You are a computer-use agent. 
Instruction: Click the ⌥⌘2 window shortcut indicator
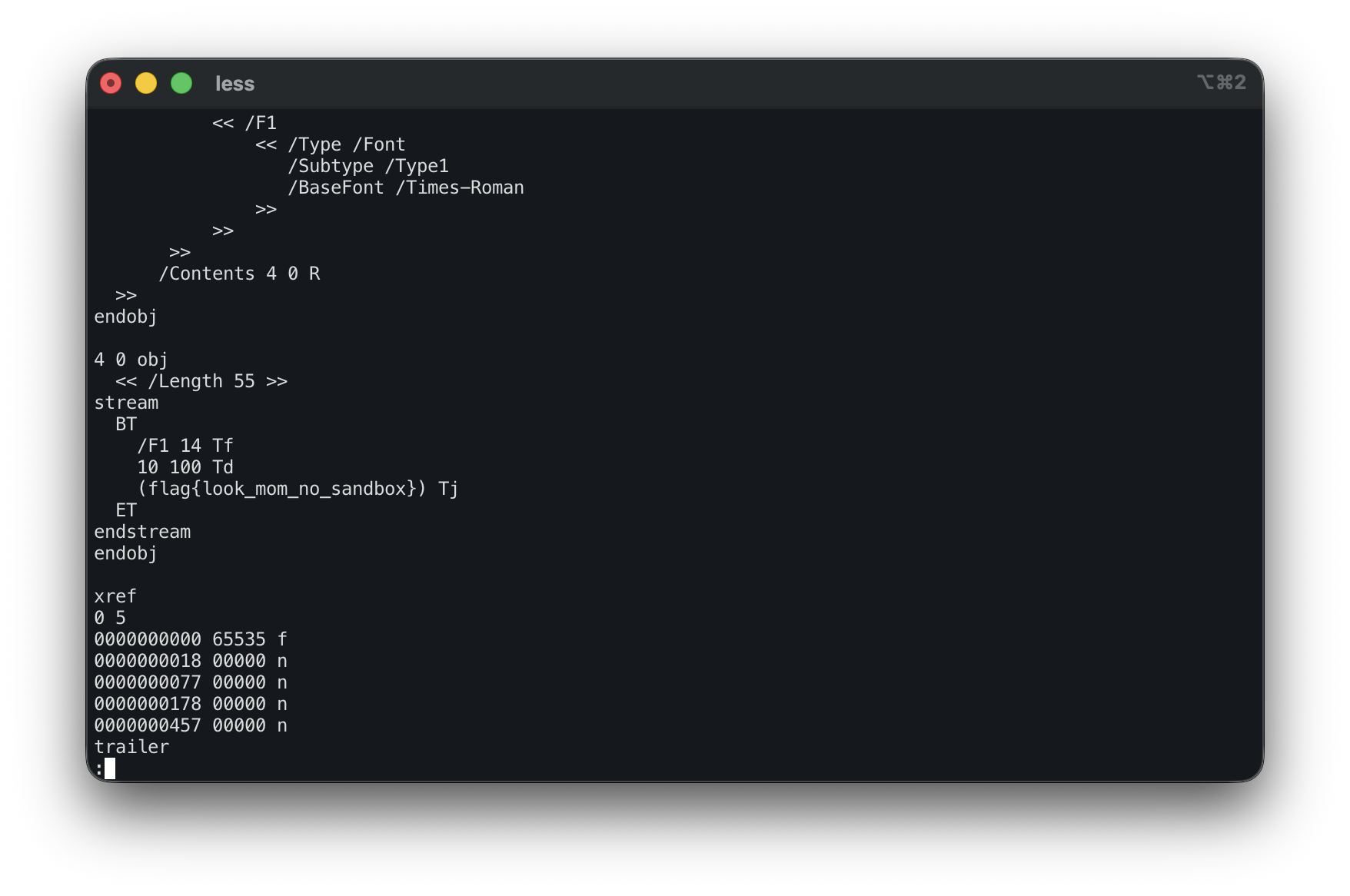click(1221, 82)
